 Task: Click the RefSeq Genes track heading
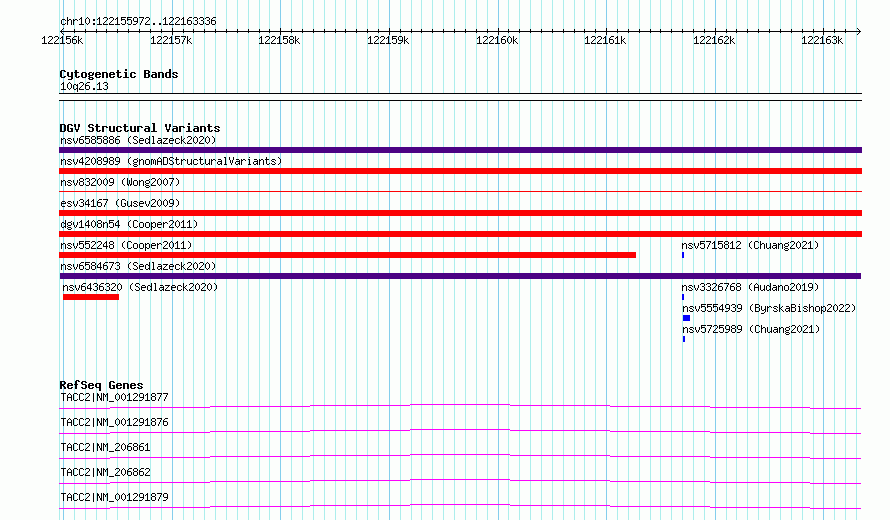(101, 385)
